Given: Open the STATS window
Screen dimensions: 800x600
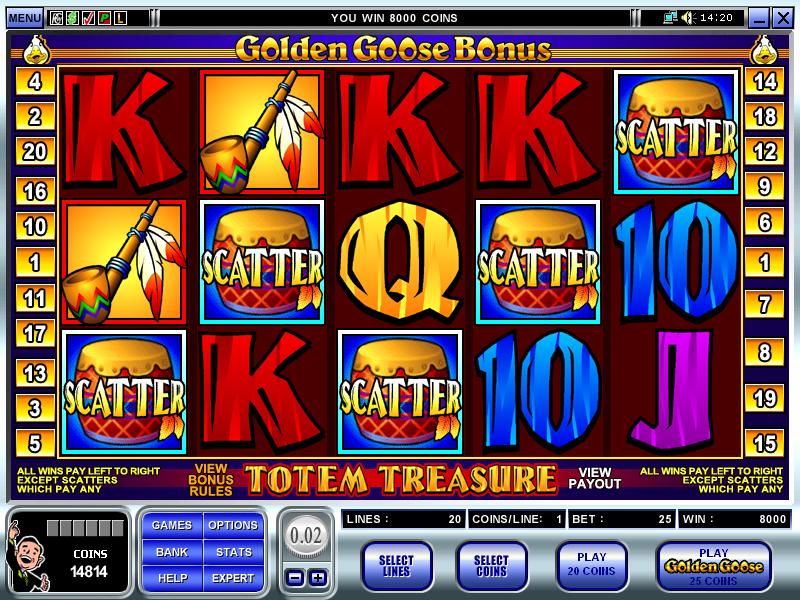Looking at the screenshot, I should pos(233,552).
